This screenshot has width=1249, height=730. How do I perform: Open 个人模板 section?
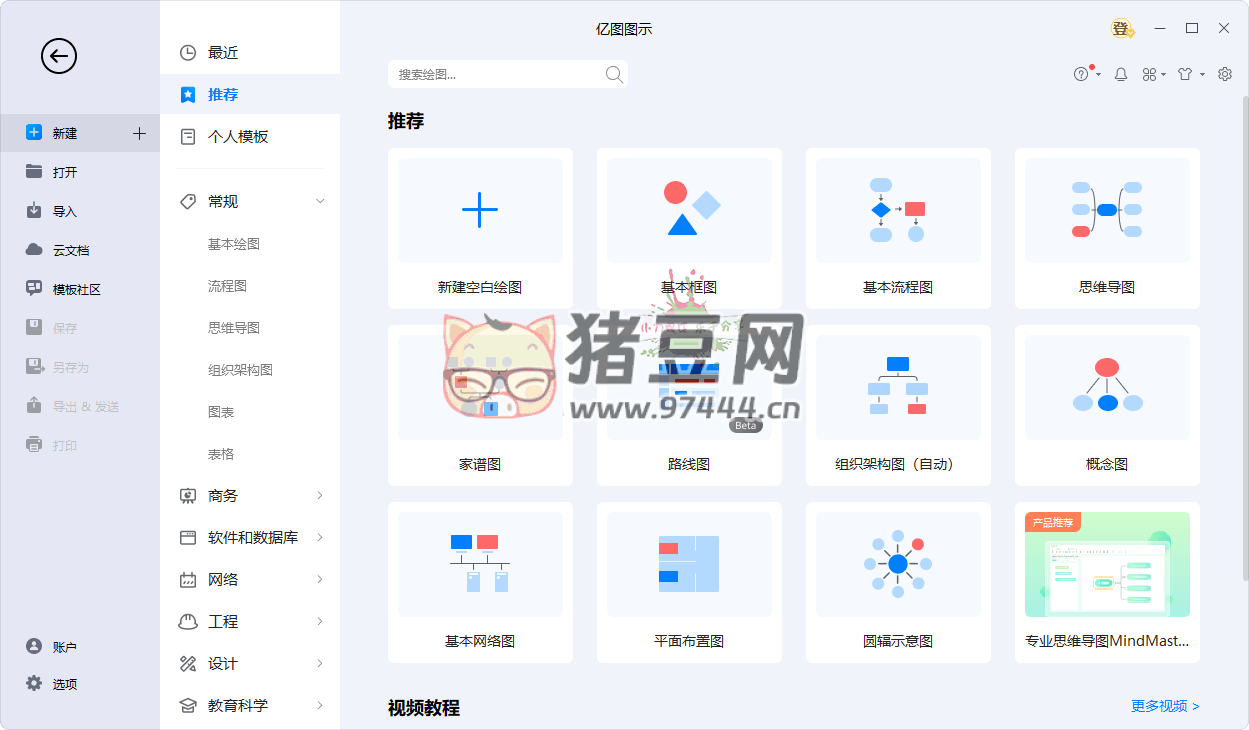point(238,137)
